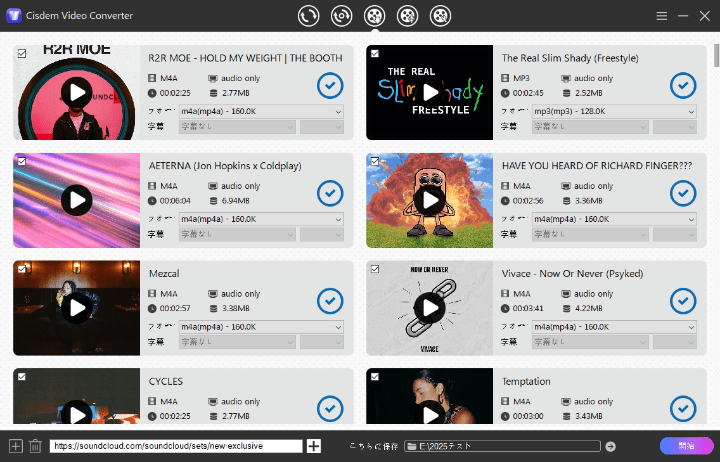Expand subtitle dropdown for Vivace

tap(591, 342)
